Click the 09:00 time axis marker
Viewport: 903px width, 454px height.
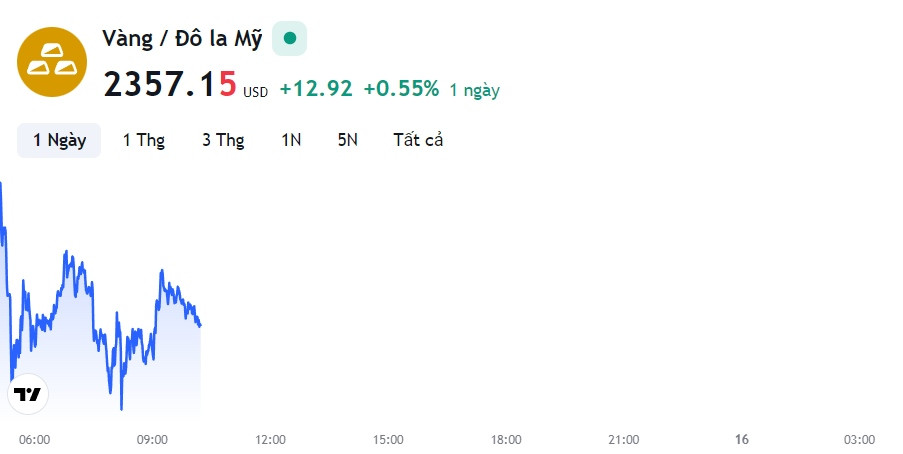coord(152,440)
